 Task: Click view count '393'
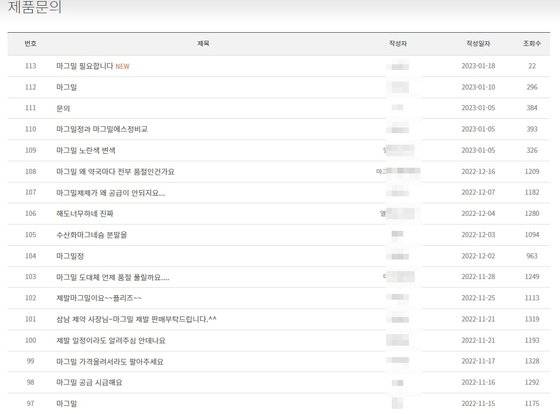[x=532, y=129]
